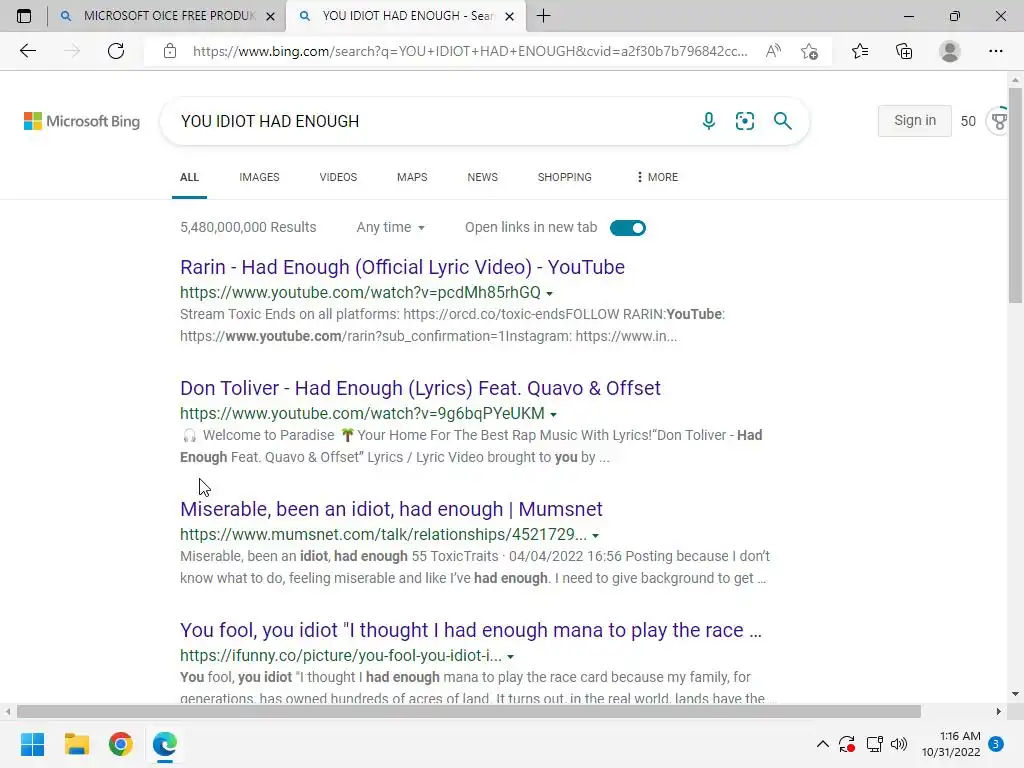This screenshot has width=1024, height=768.
Task: Submit search with magnifier icon
Action: point(782,121)
